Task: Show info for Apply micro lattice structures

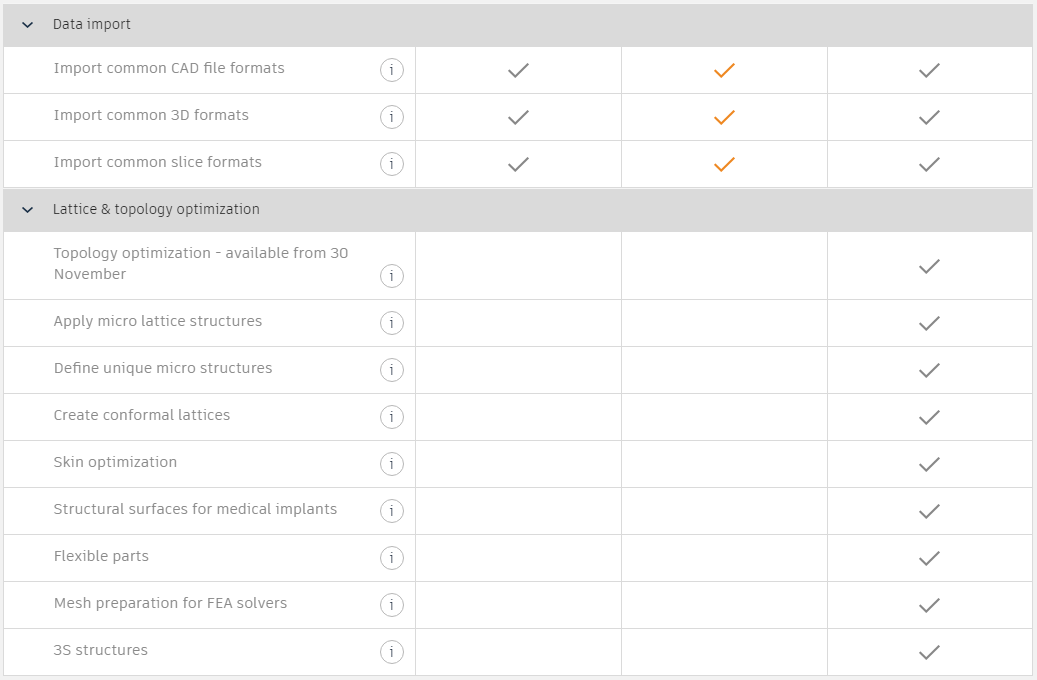Action: click(392, 323)
